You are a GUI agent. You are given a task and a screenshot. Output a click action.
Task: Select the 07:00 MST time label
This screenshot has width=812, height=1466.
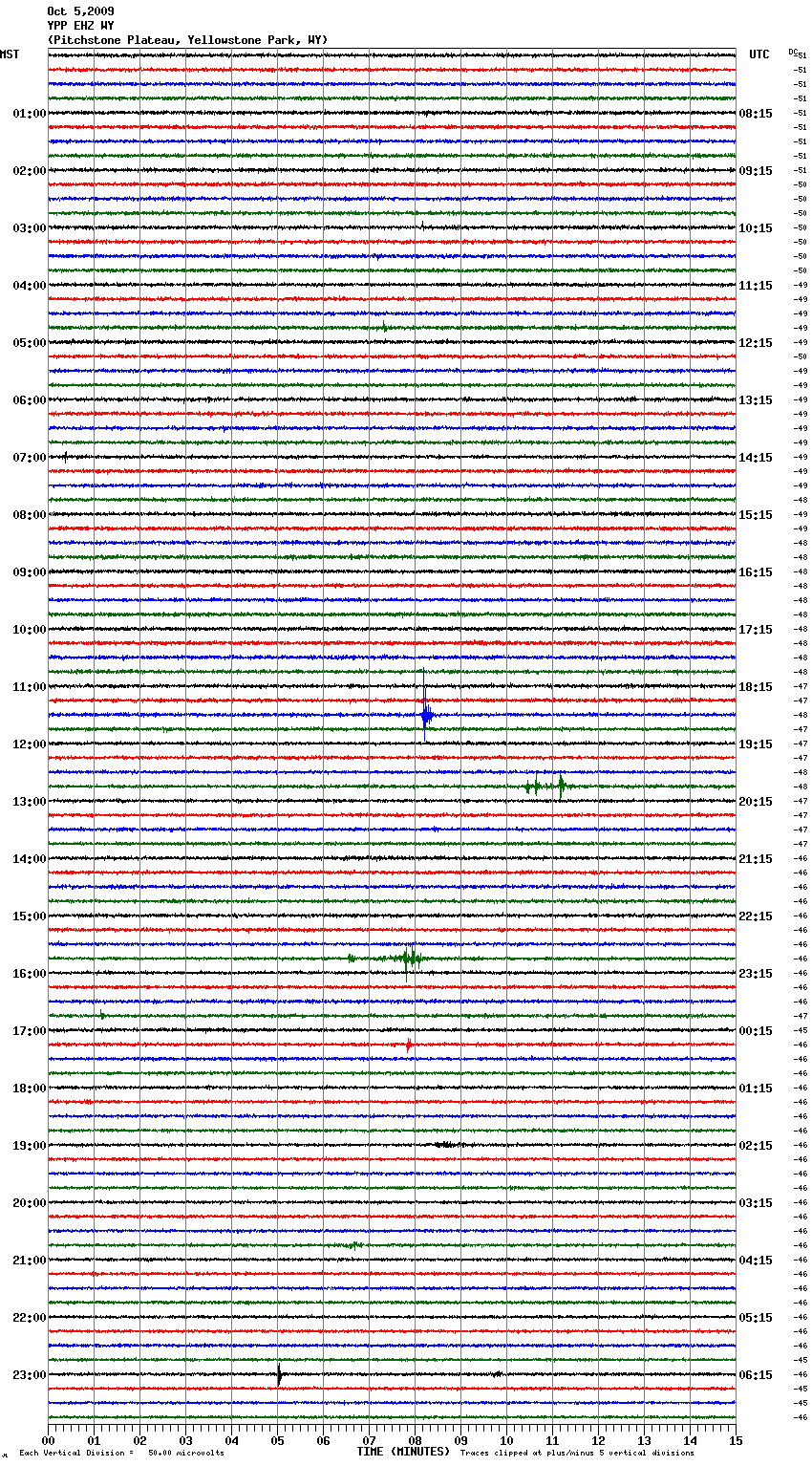(29, 458)
